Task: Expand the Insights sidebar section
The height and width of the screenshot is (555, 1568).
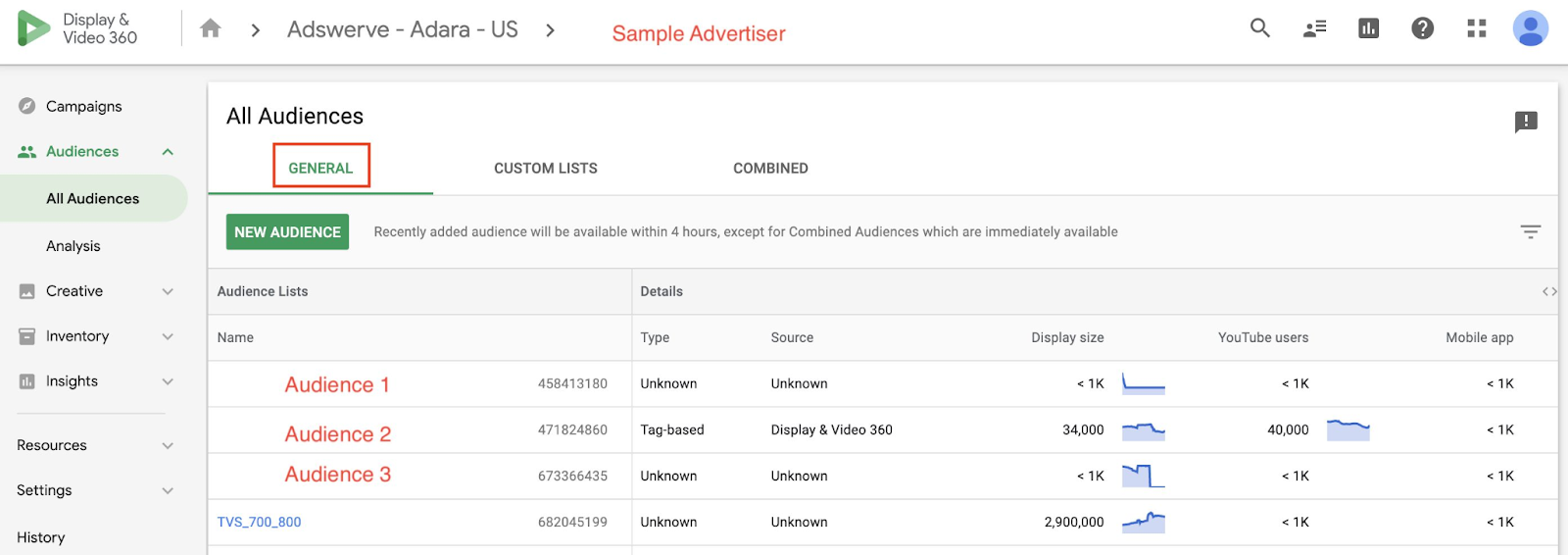Action: point(168,381)
